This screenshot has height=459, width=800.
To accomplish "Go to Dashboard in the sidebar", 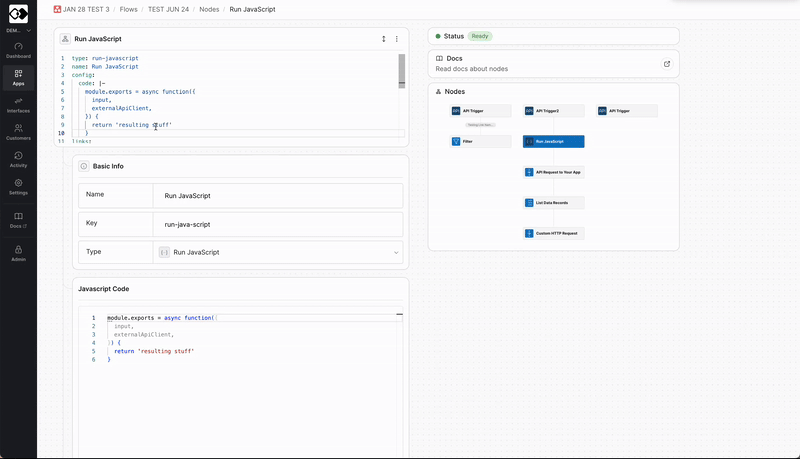I will point(18,50).
